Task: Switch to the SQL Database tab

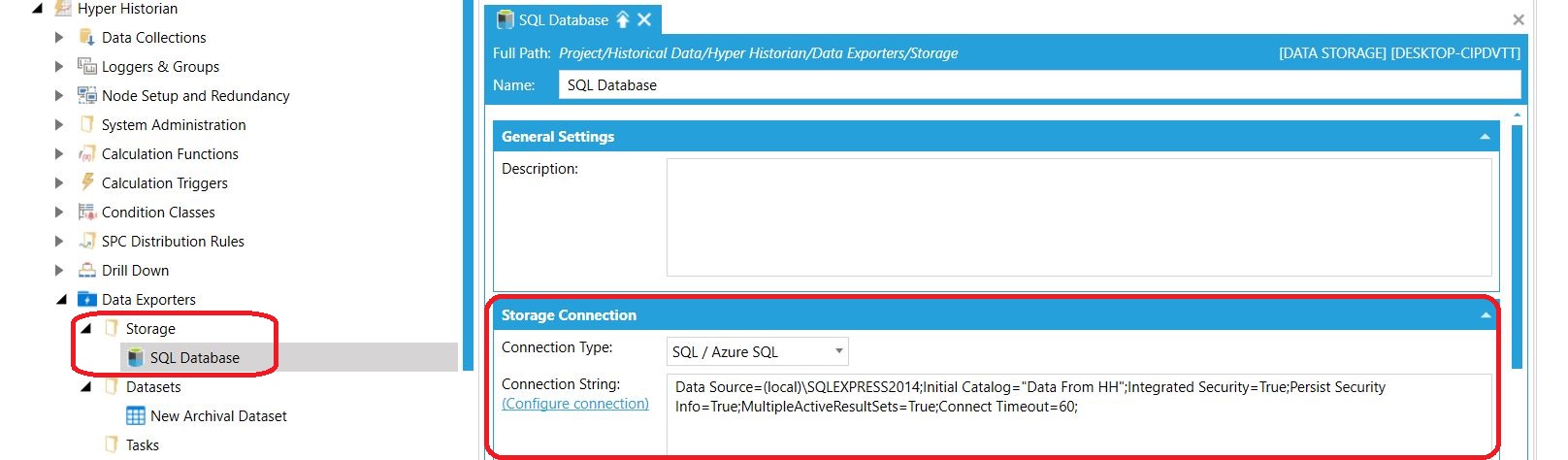Action: [563, 19]
